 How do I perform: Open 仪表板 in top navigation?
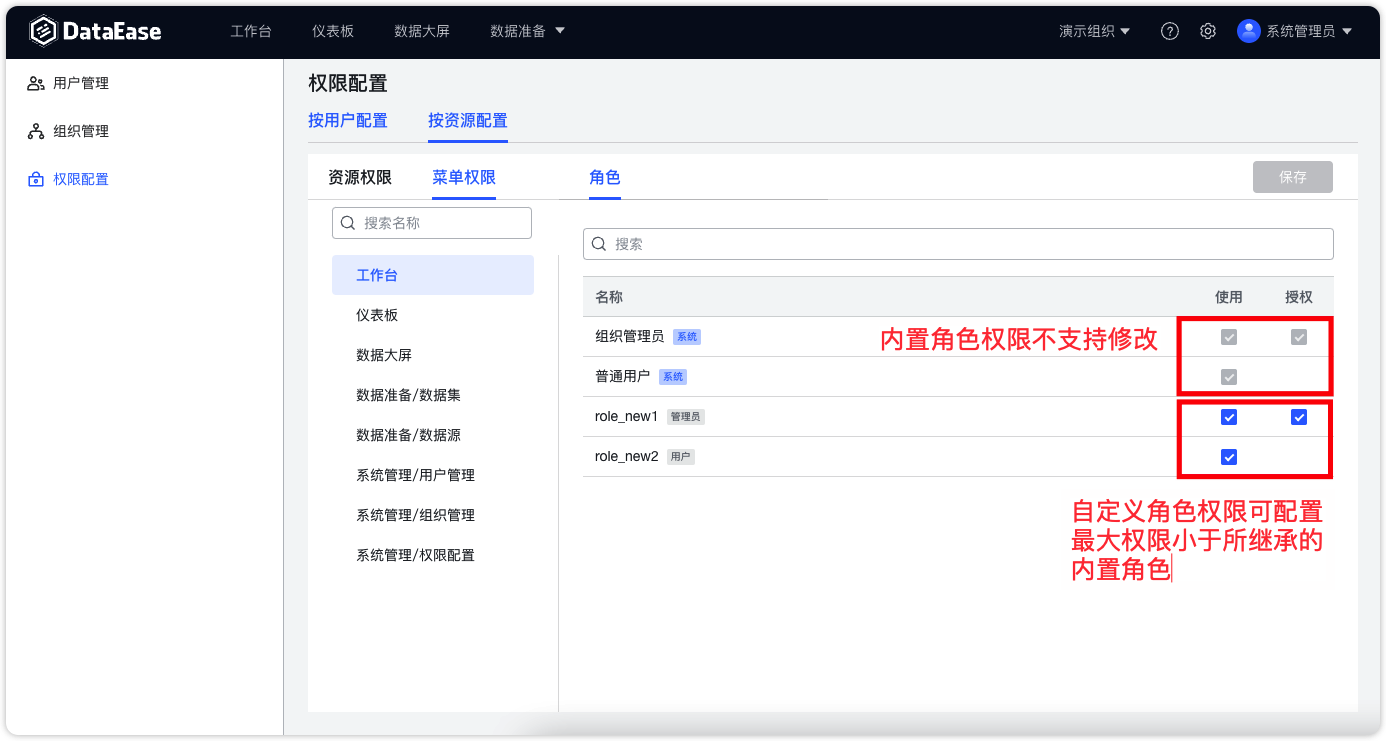tap(333, 31)
